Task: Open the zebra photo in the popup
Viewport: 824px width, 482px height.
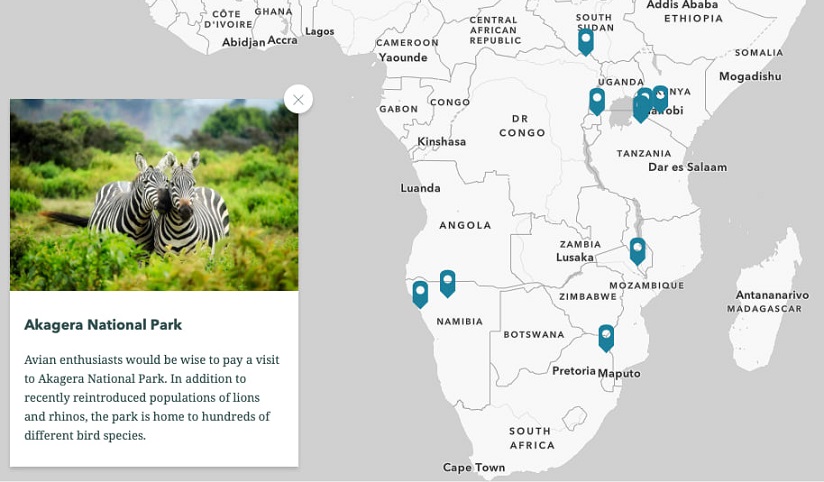Action: click(x=154, y=194)
